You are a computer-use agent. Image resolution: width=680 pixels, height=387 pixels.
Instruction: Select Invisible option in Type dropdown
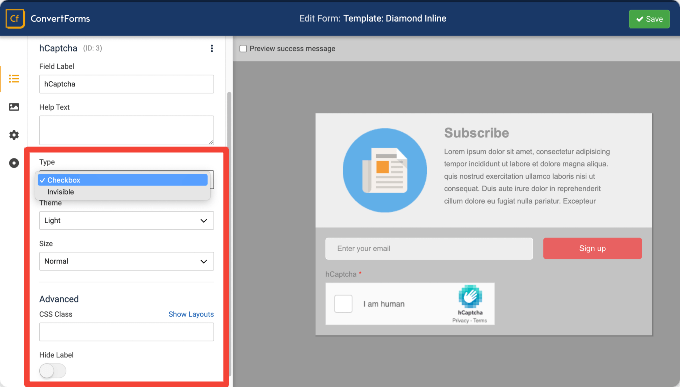(x=123, y=192)
